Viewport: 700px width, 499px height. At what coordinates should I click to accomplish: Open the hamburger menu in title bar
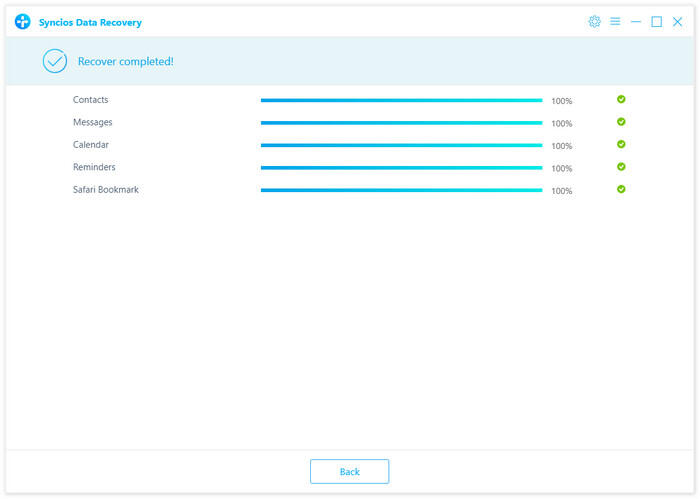click(x=615, y=21)
